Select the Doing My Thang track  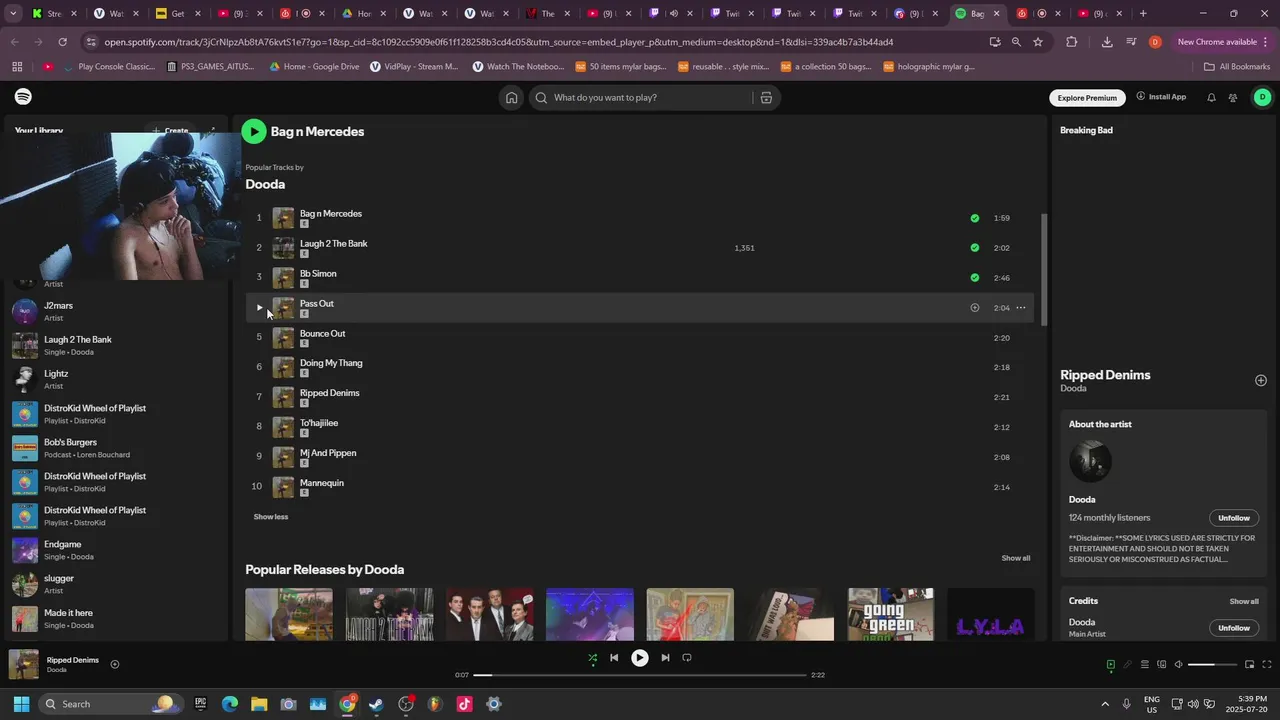click(x=331, y=363)
